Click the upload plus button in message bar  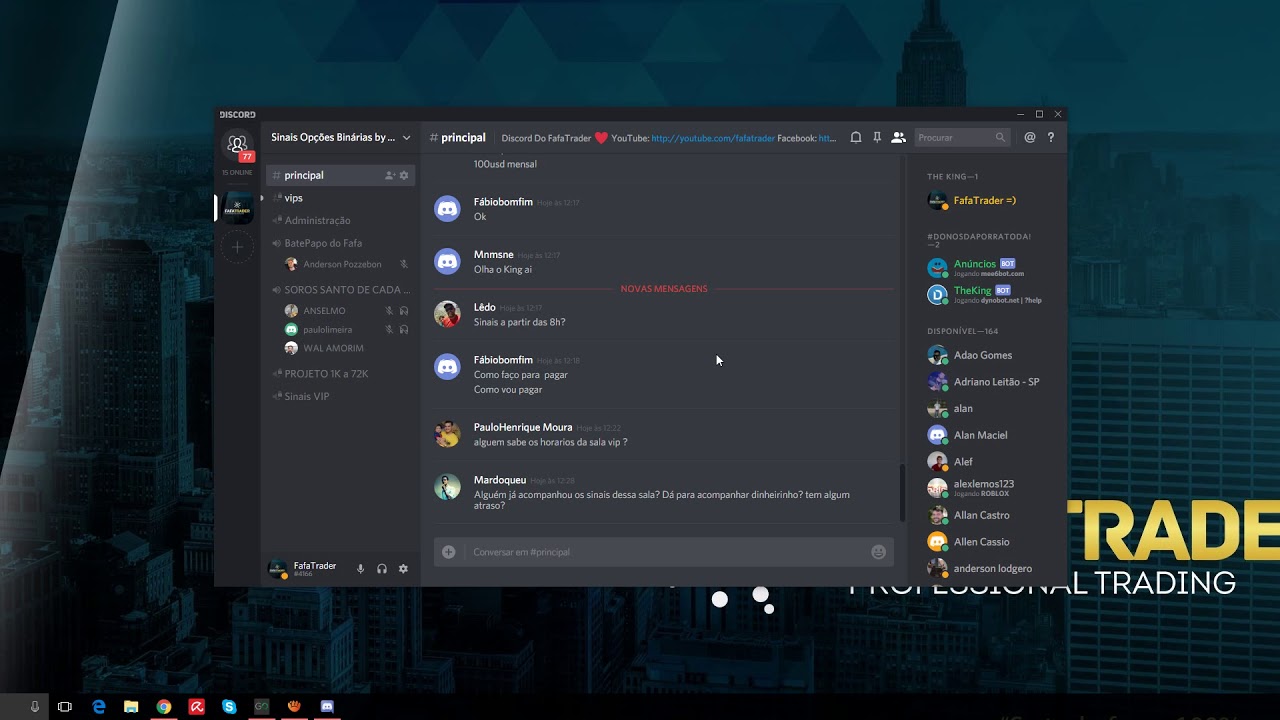coord(448,552)
